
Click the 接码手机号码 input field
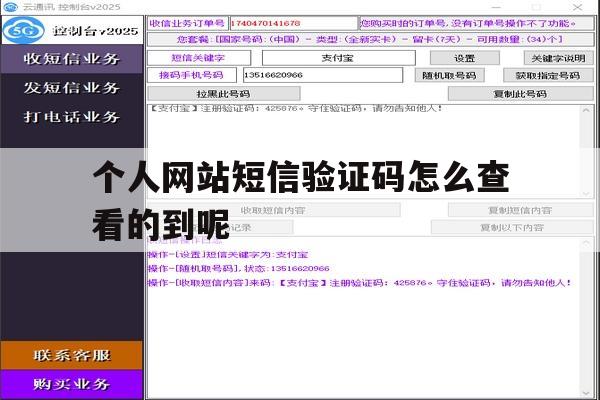tap(323, 75)
